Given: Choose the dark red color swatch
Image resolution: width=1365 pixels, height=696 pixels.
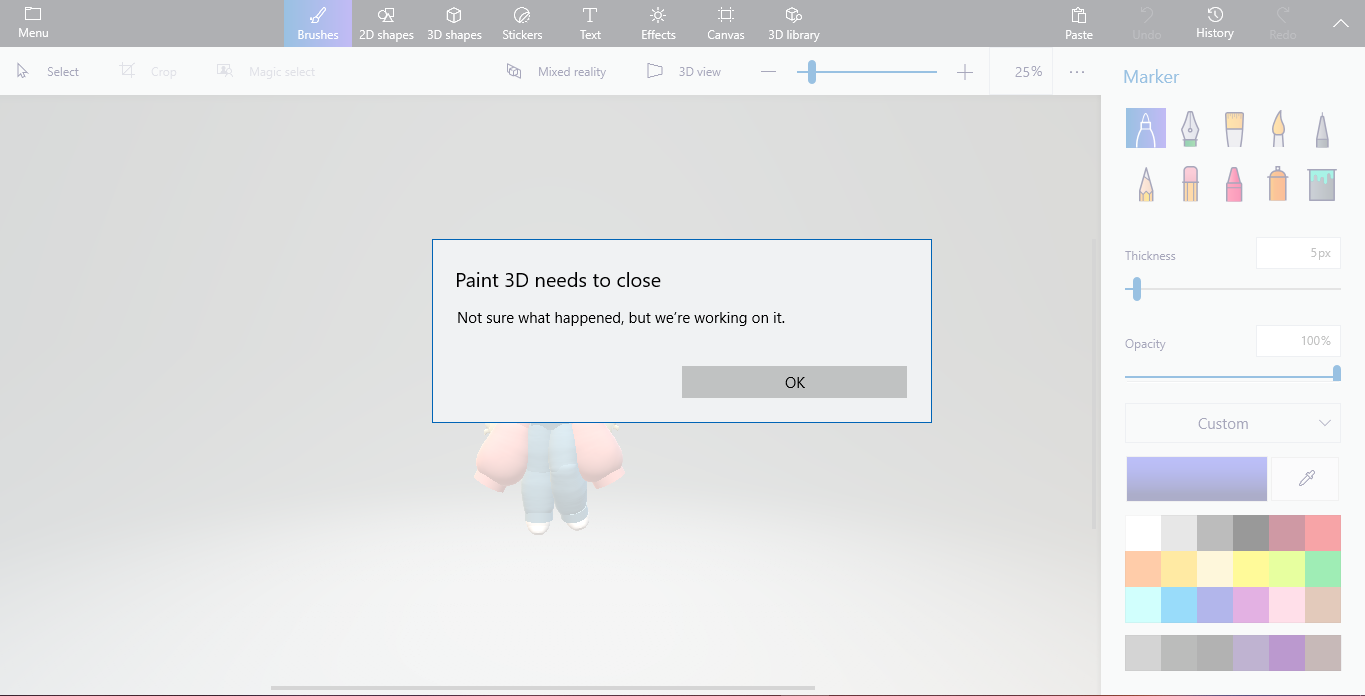Looking at the screenshot, I should pyautogui.click(x=1287, y=533).
